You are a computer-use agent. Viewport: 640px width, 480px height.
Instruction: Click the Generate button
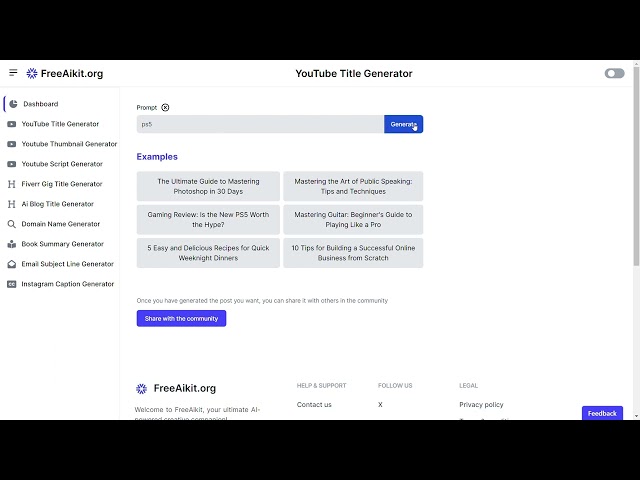[x=403, y=124]
